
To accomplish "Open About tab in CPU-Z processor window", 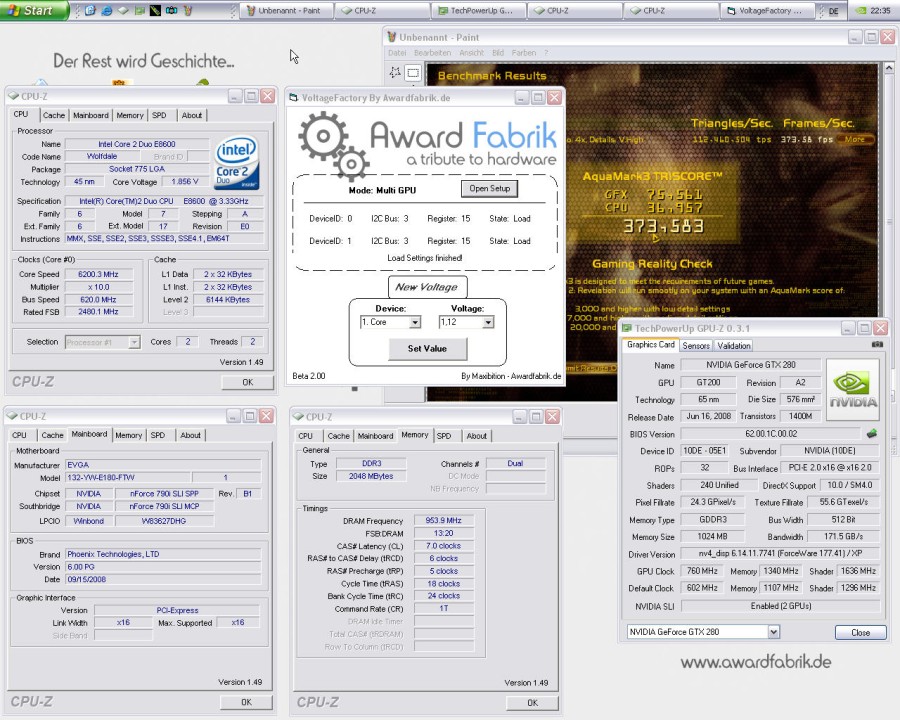I will point(192,115).
